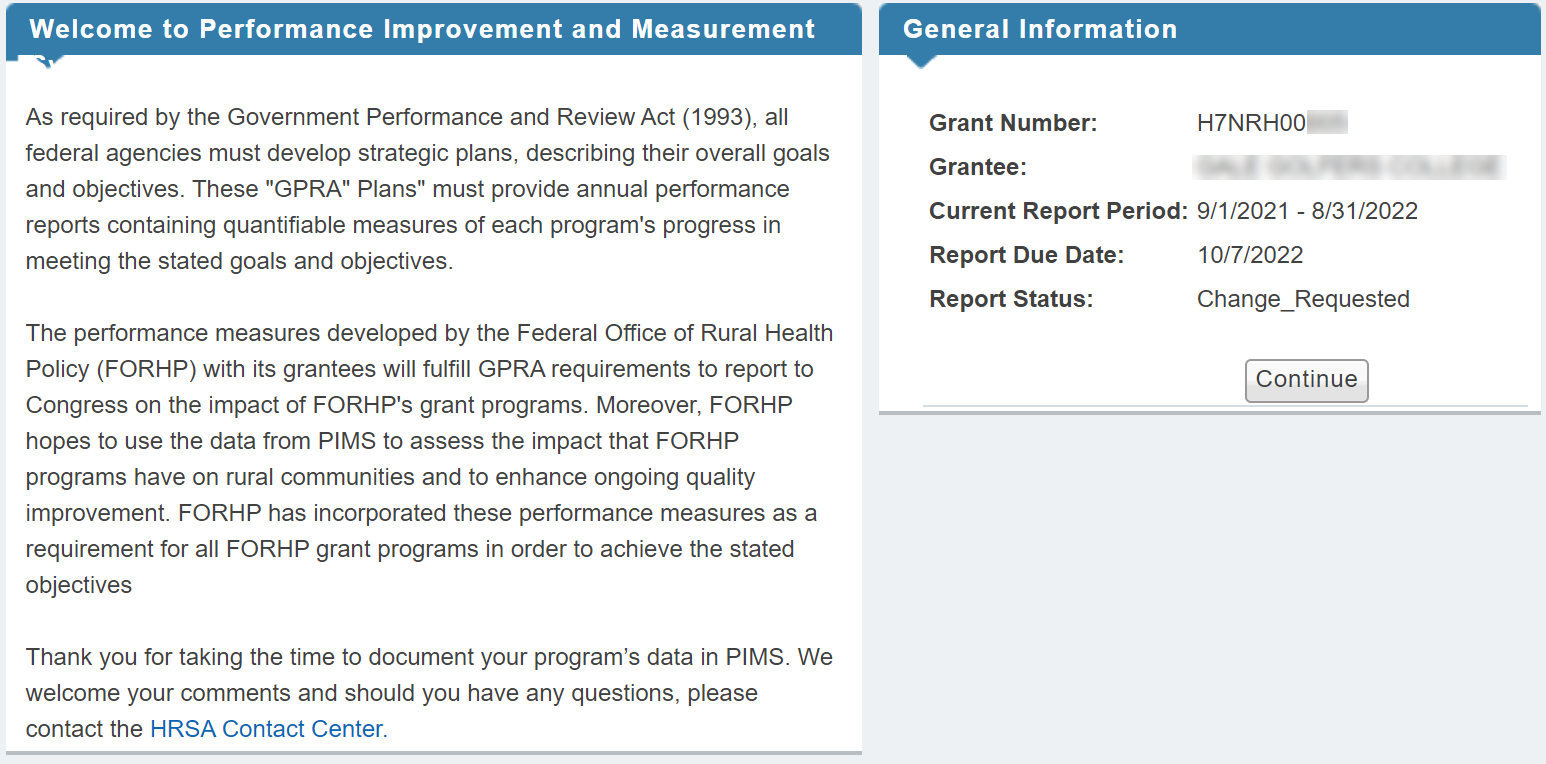
Task: Click the Welcome to Performance Improvement header
Action: click(434, 29)
